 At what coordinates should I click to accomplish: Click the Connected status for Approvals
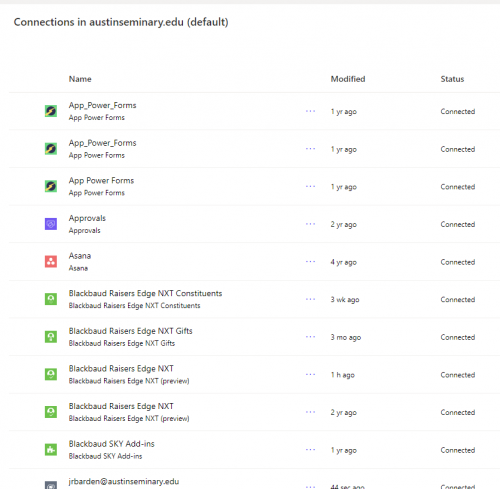[x=458, y=224]
